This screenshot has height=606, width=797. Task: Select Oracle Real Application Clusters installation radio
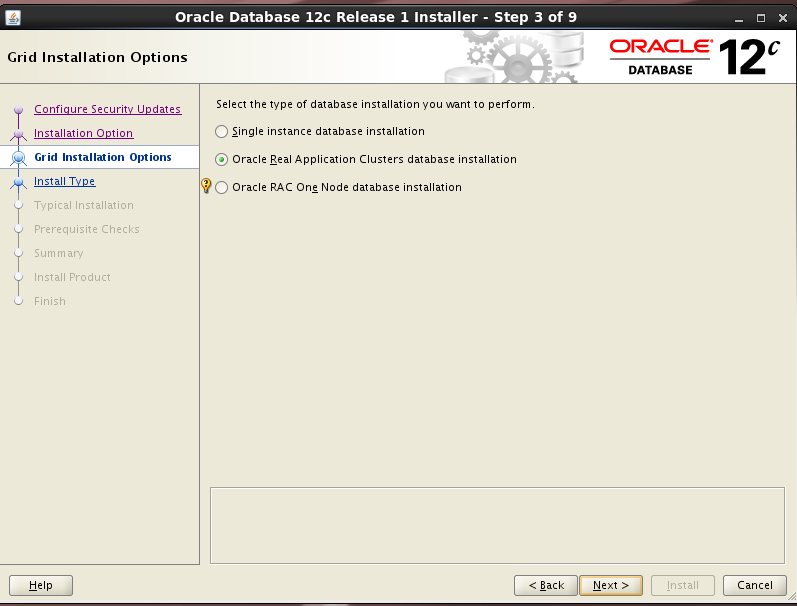point(221,160)
